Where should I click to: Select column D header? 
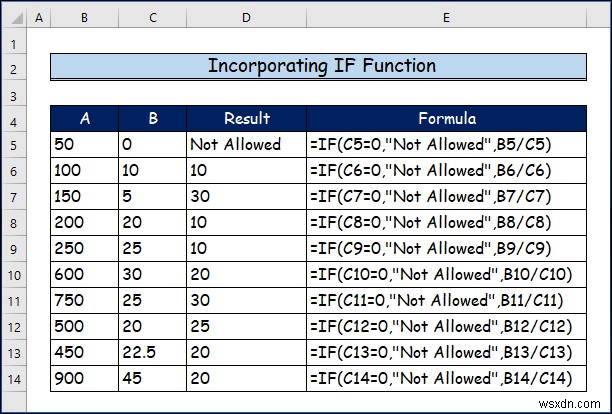click(246, 18)
